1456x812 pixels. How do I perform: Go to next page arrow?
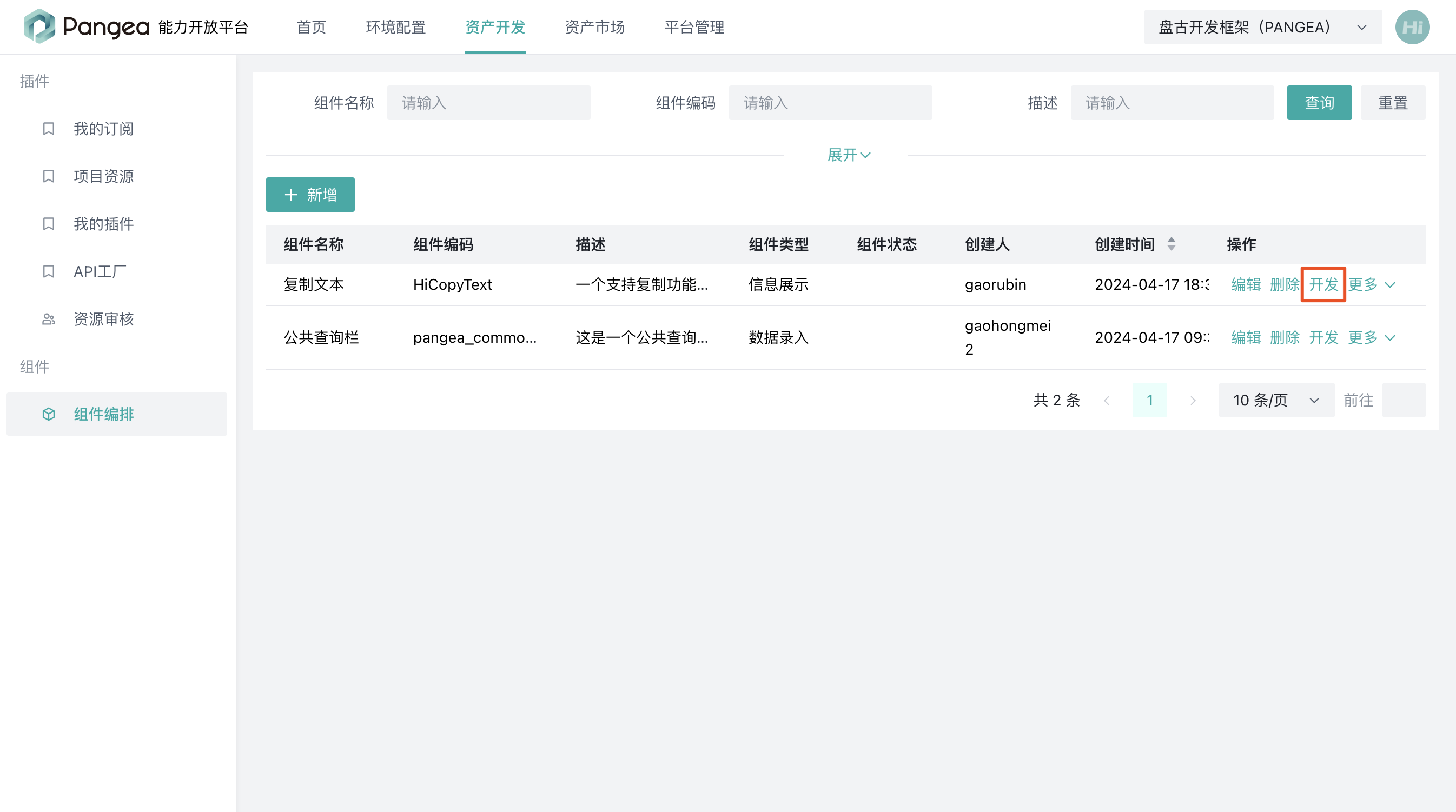pos(1193,400)
